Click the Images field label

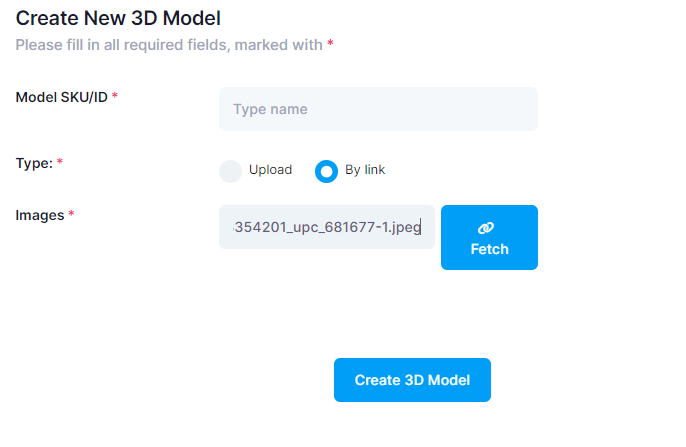pos(40,214)
